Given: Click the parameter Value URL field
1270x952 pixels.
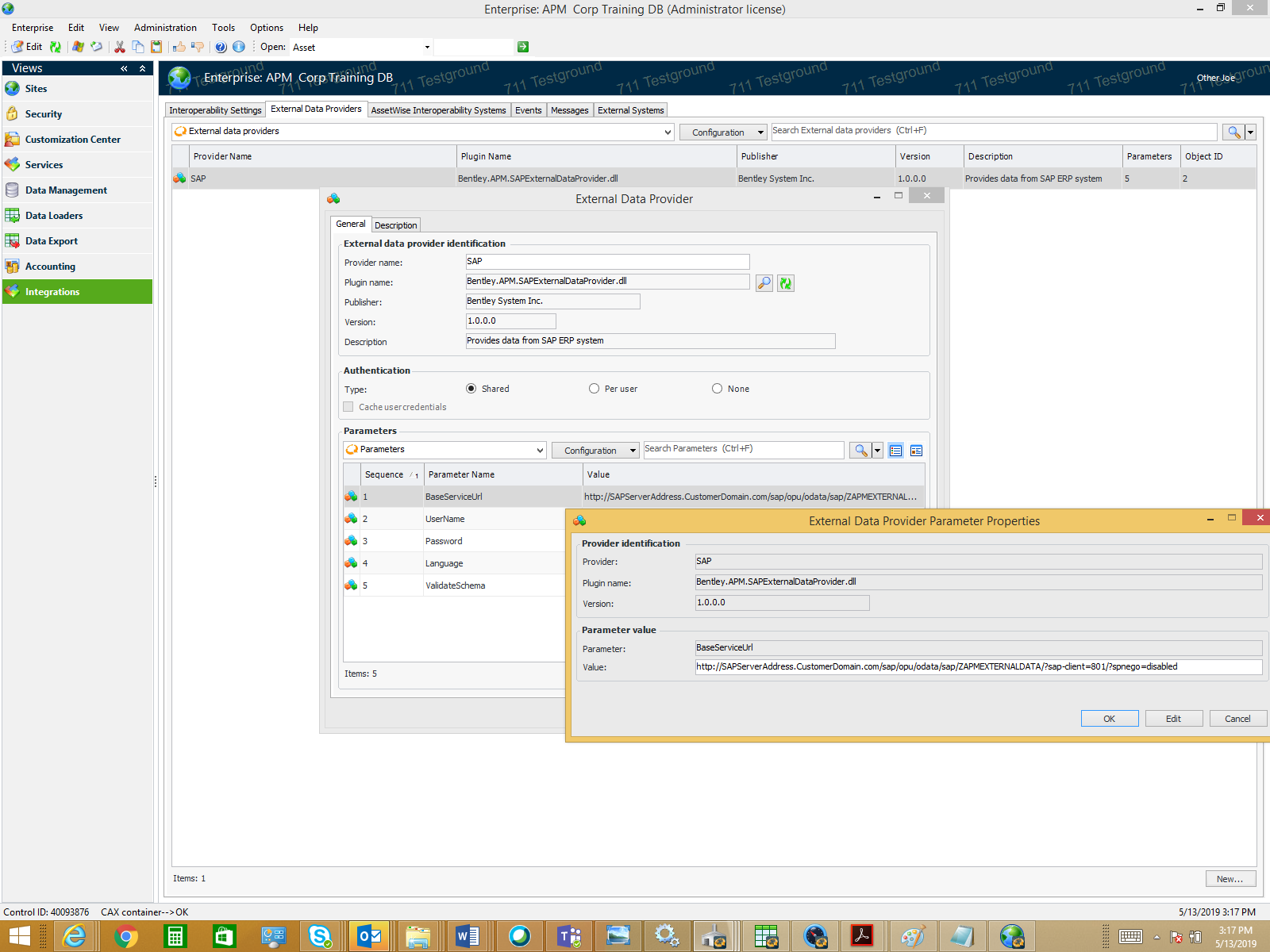Looking at the screenshot, I should click(977, 667).
